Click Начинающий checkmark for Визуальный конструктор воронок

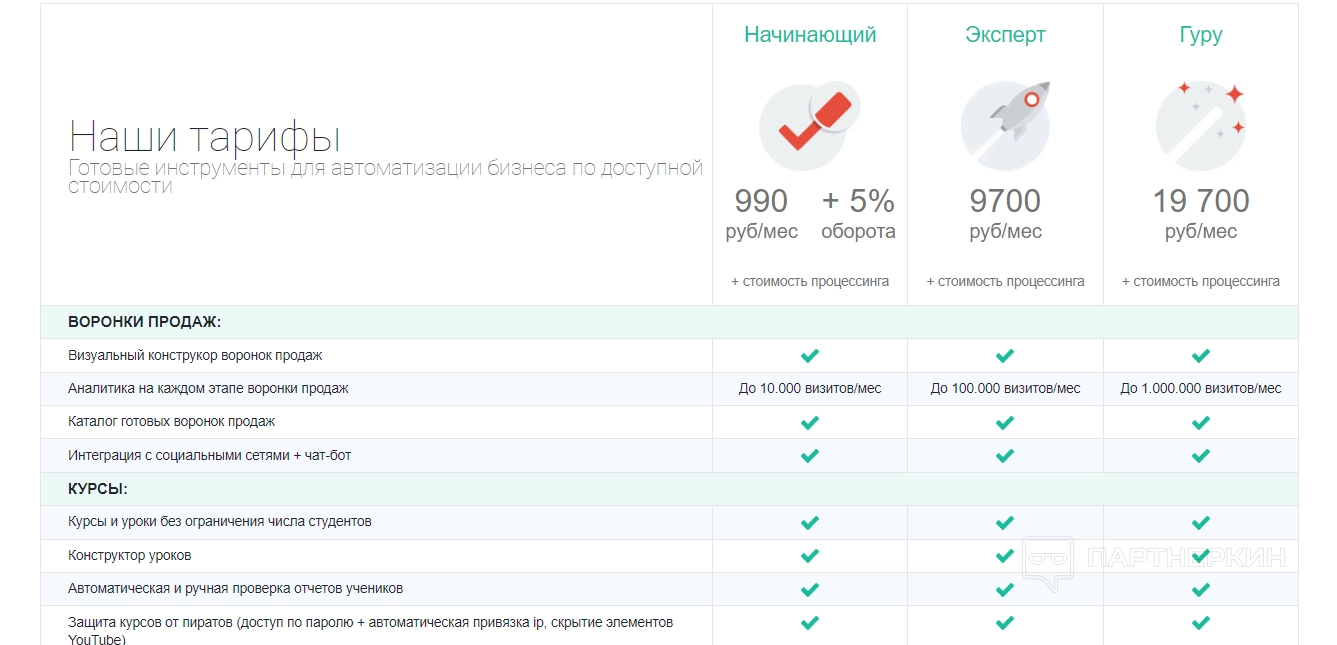pos(810,355)
